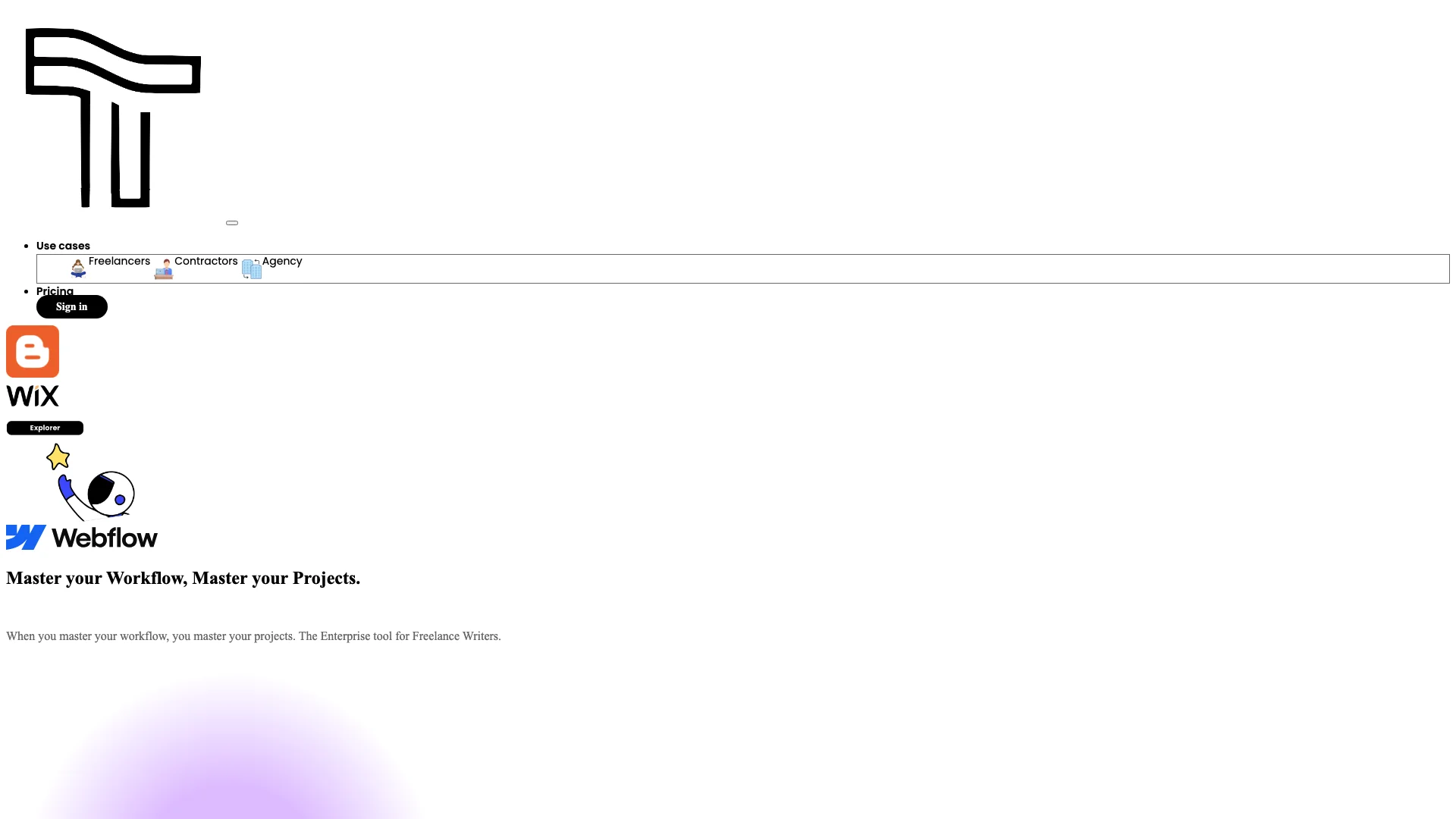Click the Master your Workflow heading link
Image resolution: width=1456 pixels, height=819 pixels.
(183, 578)
